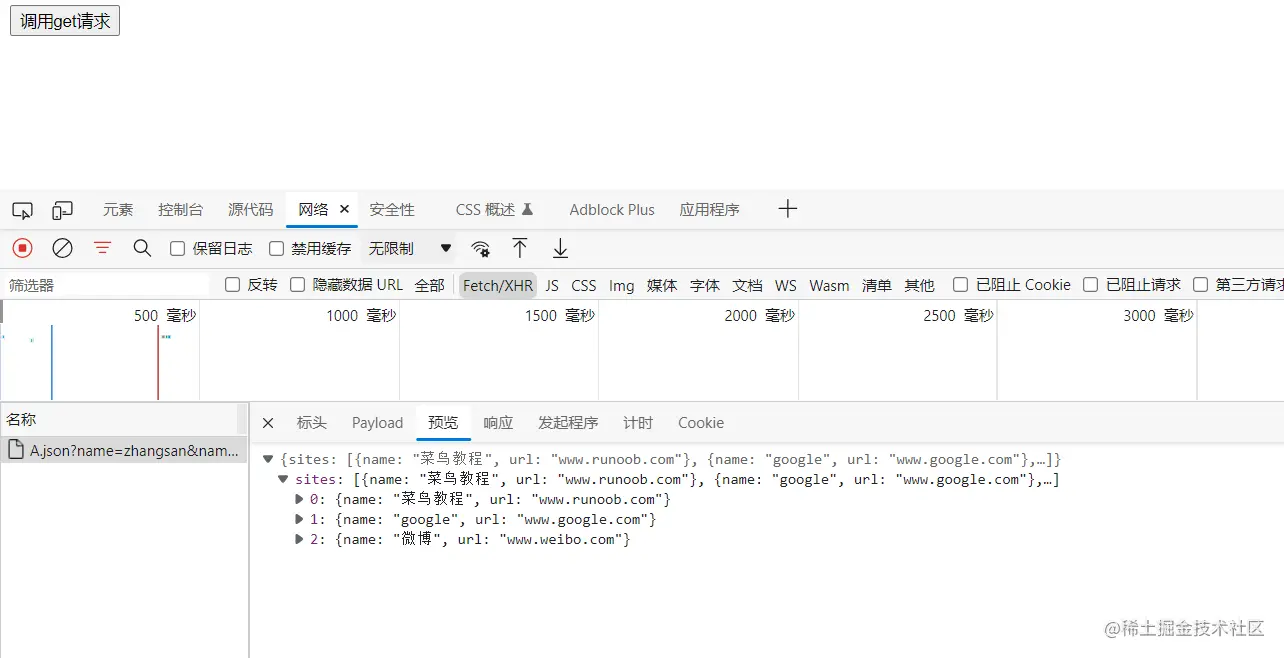Check the 隐藏数据 URL checkbox
Image resolution: width=1284 pixels, height=658 pixels.
click(x=297, y=285)
